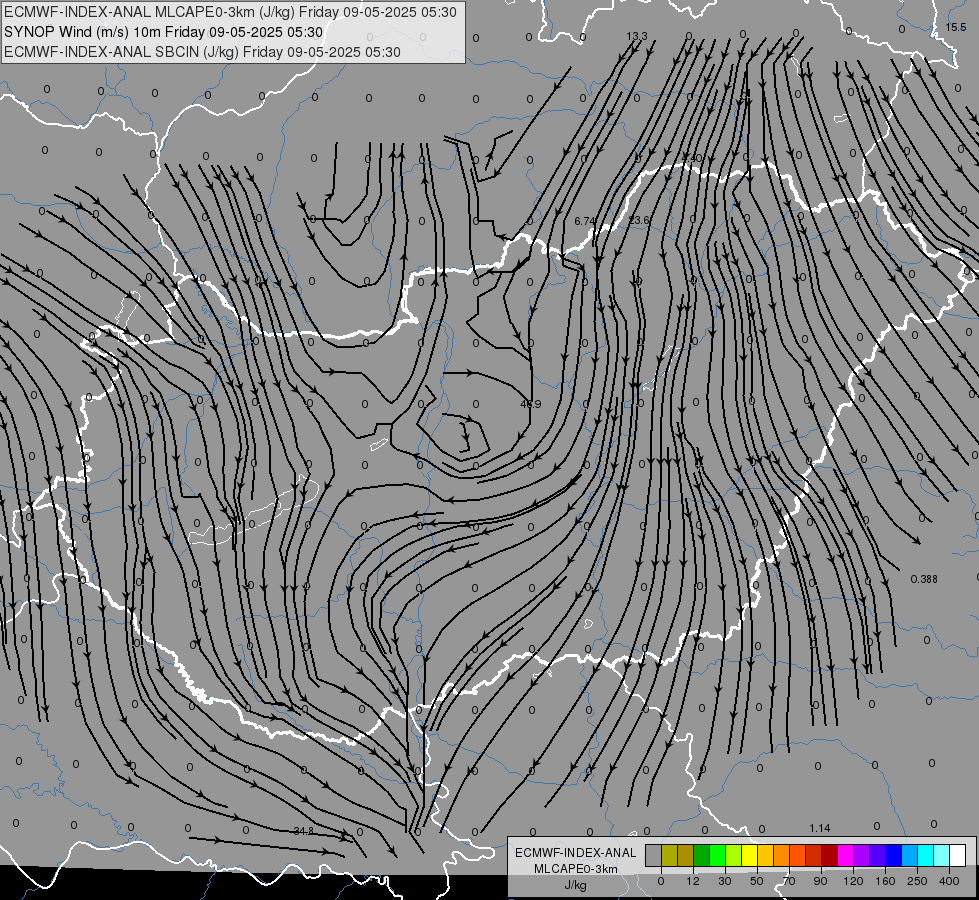
Task: Click the dark red legend swatch
Action: (830, 855)
